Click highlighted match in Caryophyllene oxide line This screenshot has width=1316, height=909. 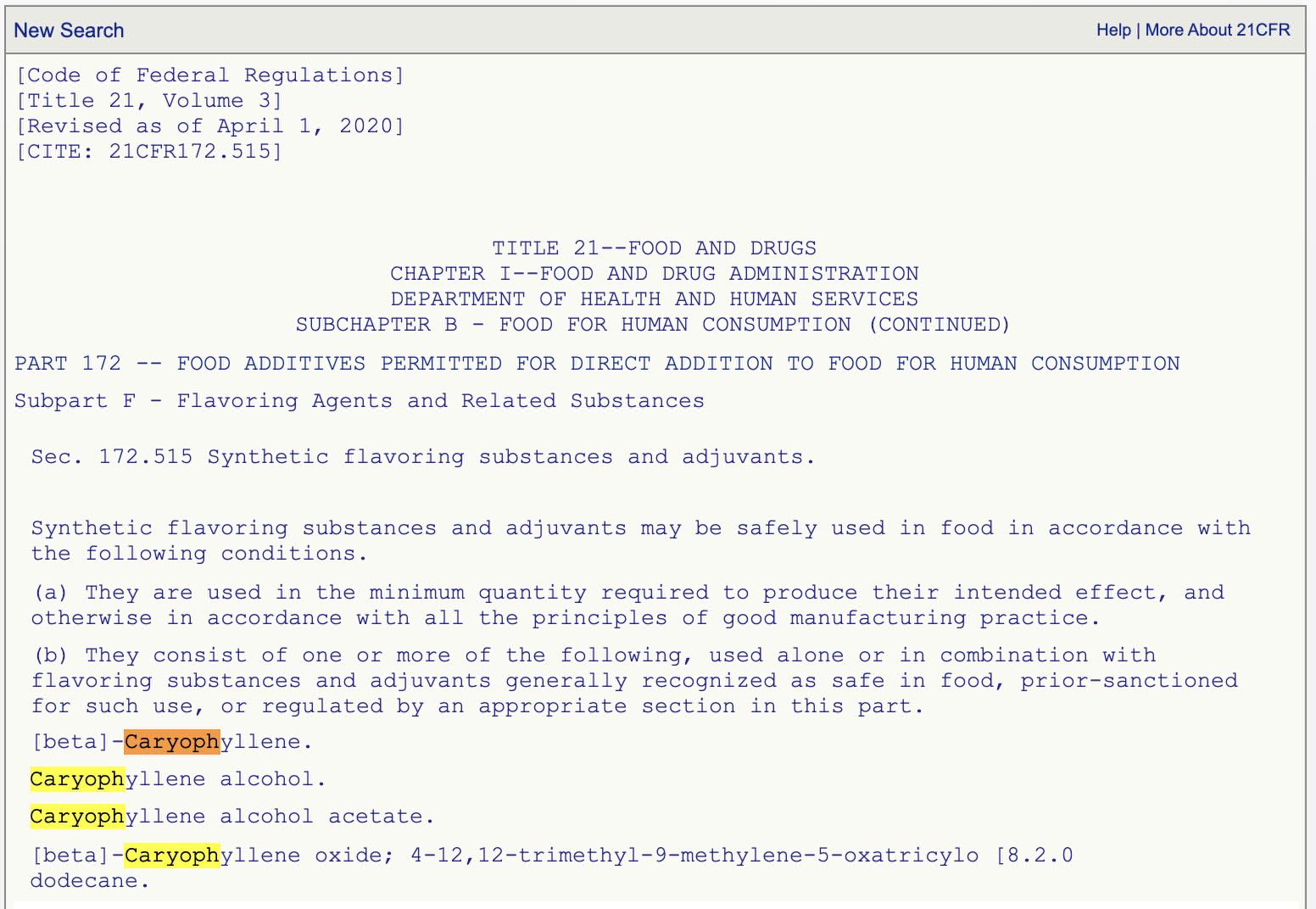click(x=171, y=855)
